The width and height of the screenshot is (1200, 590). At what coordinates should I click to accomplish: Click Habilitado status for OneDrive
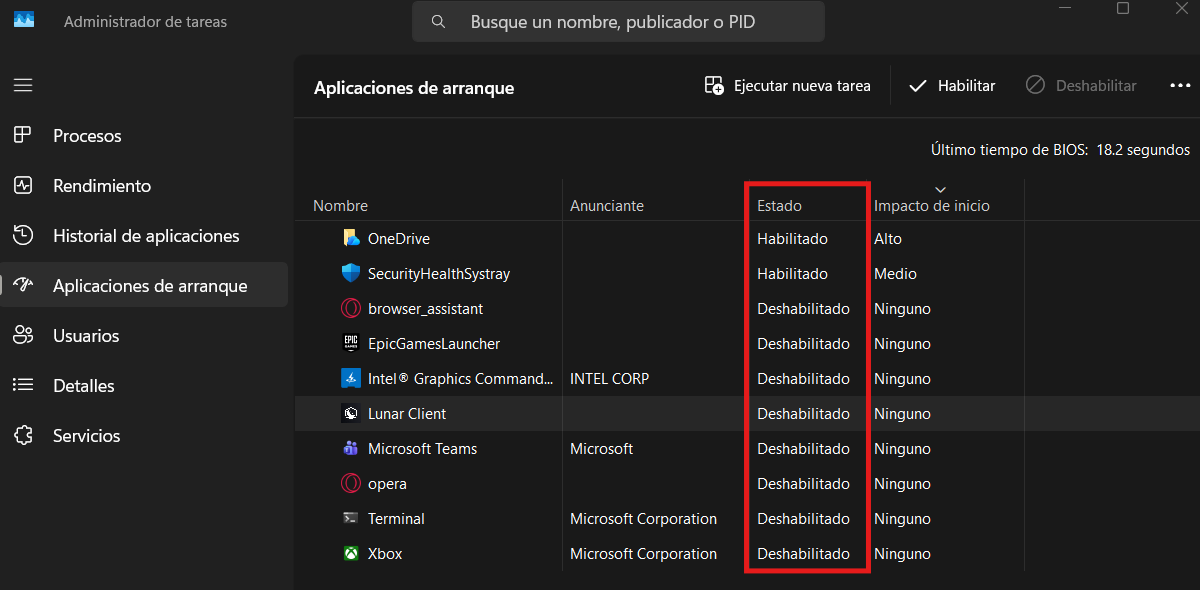click(792, 238)
